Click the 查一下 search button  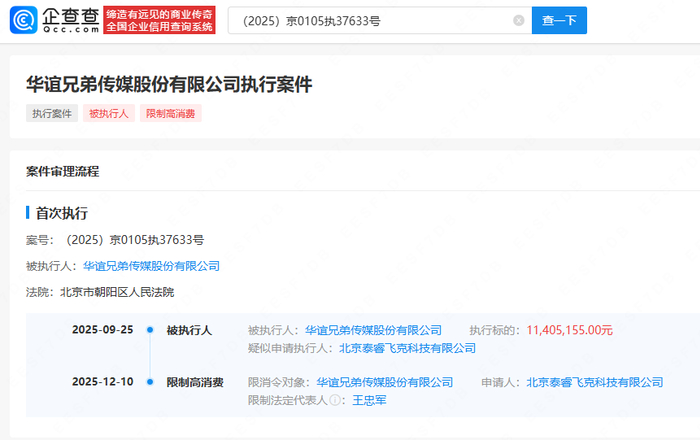coord(559,20)
